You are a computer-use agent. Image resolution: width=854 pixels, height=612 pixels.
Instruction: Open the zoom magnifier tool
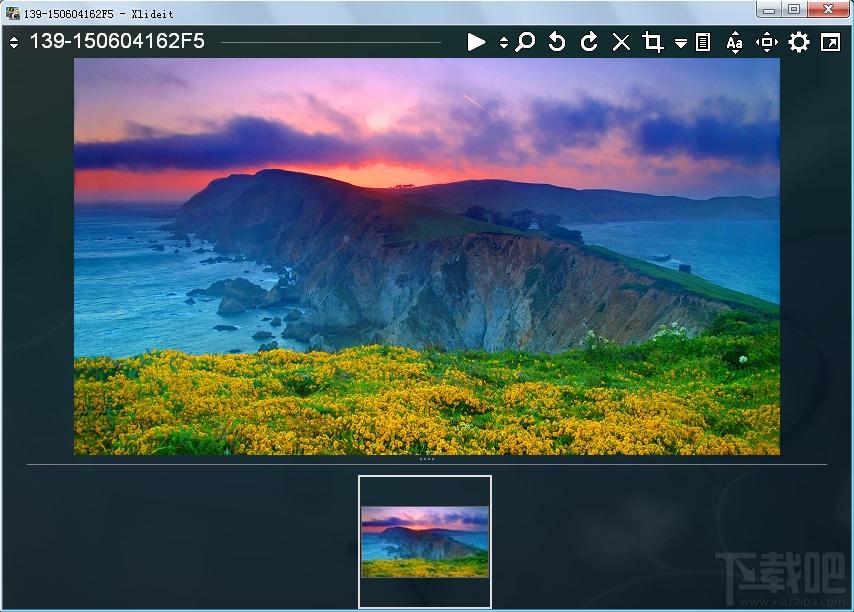526,42
